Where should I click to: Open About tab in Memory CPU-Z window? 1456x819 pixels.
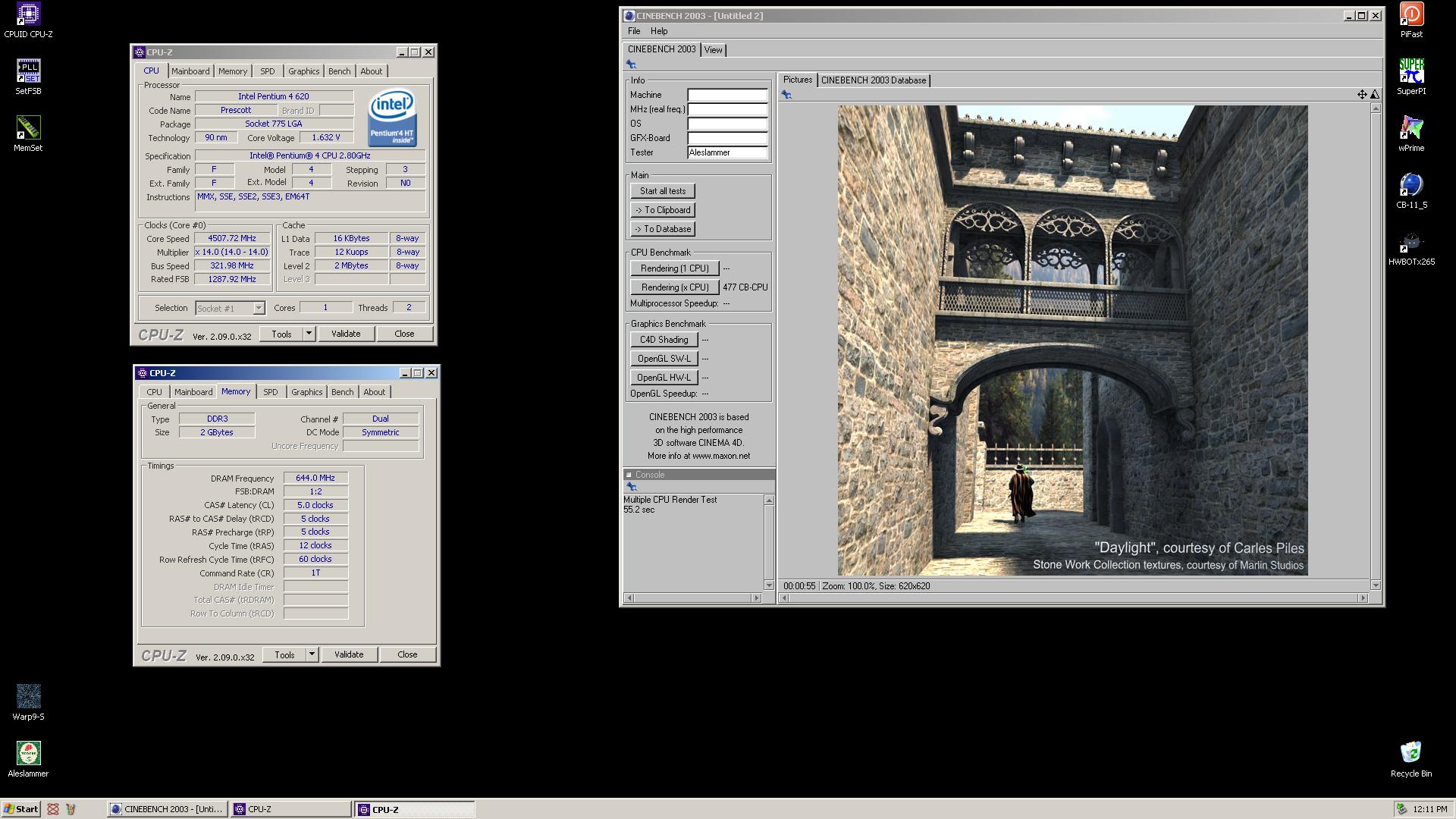coord(374,392)
